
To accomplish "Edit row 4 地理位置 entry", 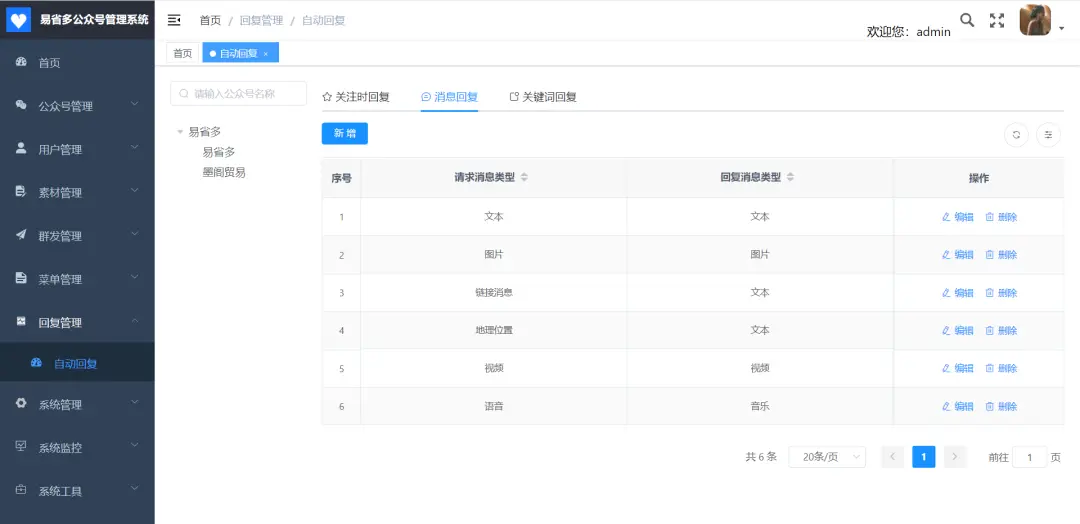I will pyautogui.click(x=957, y=331).
